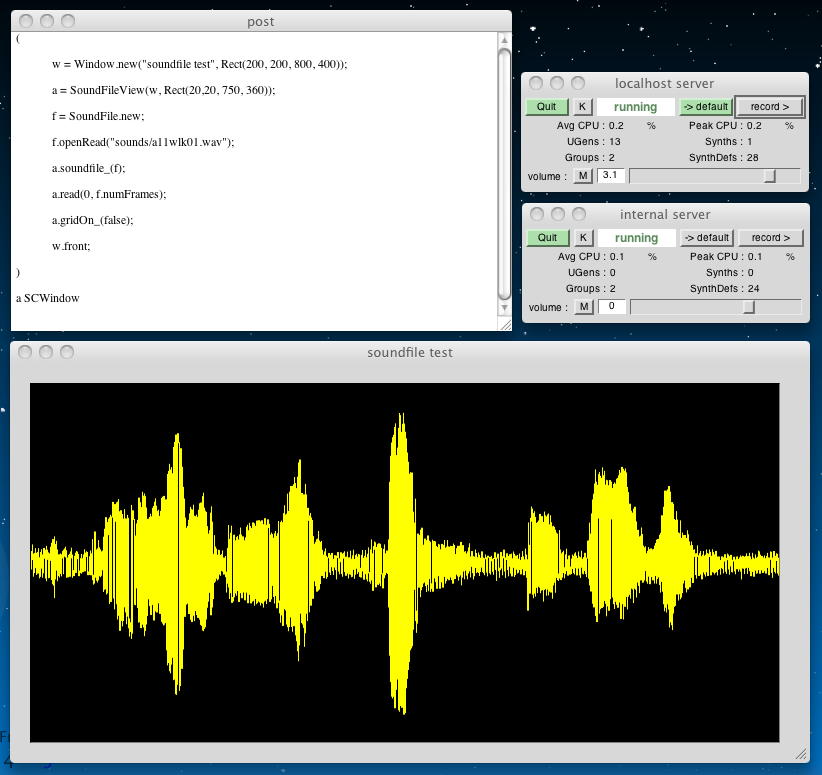The width and height of the screenshot is (822, 775).
Task: Set internal server as default
Action: [x=707, y=238]
